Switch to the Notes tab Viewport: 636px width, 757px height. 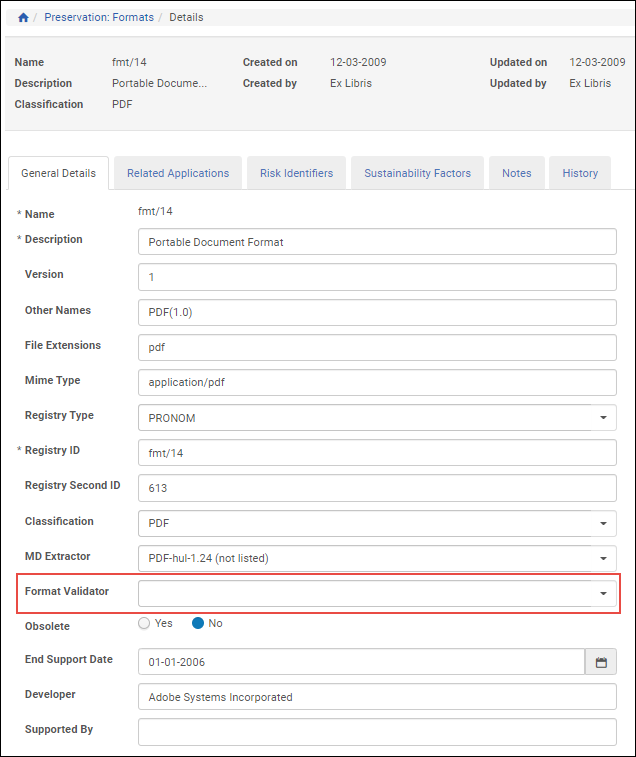[x=516, y=173]
